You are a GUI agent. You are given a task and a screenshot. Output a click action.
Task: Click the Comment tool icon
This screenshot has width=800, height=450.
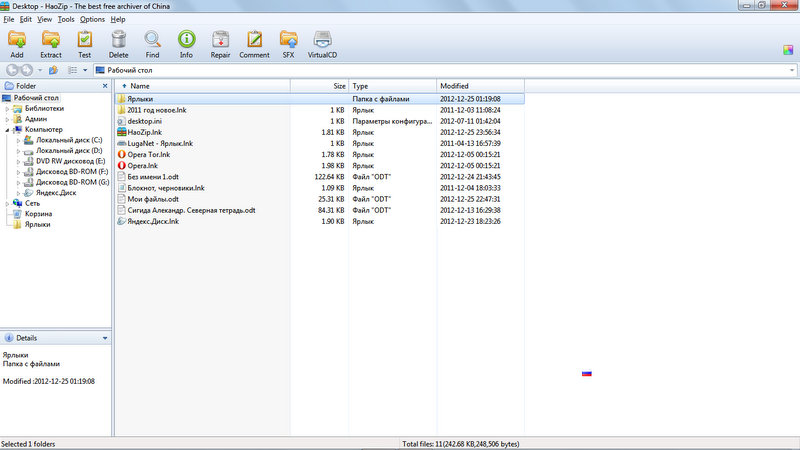click(x=254, y=44)
